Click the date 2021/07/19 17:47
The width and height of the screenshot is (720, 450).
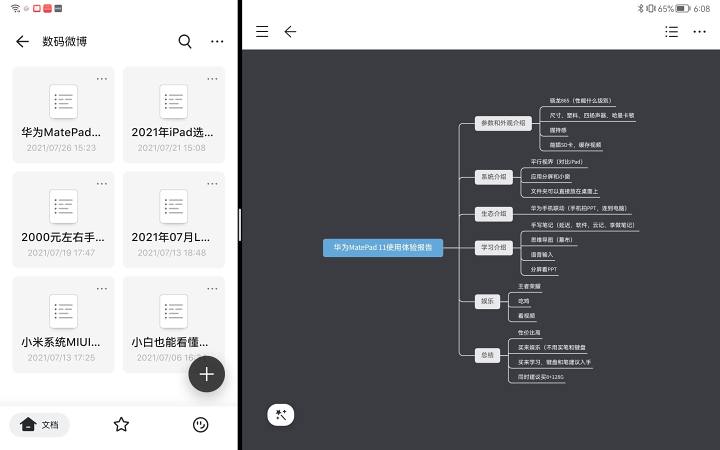[61, 253]
